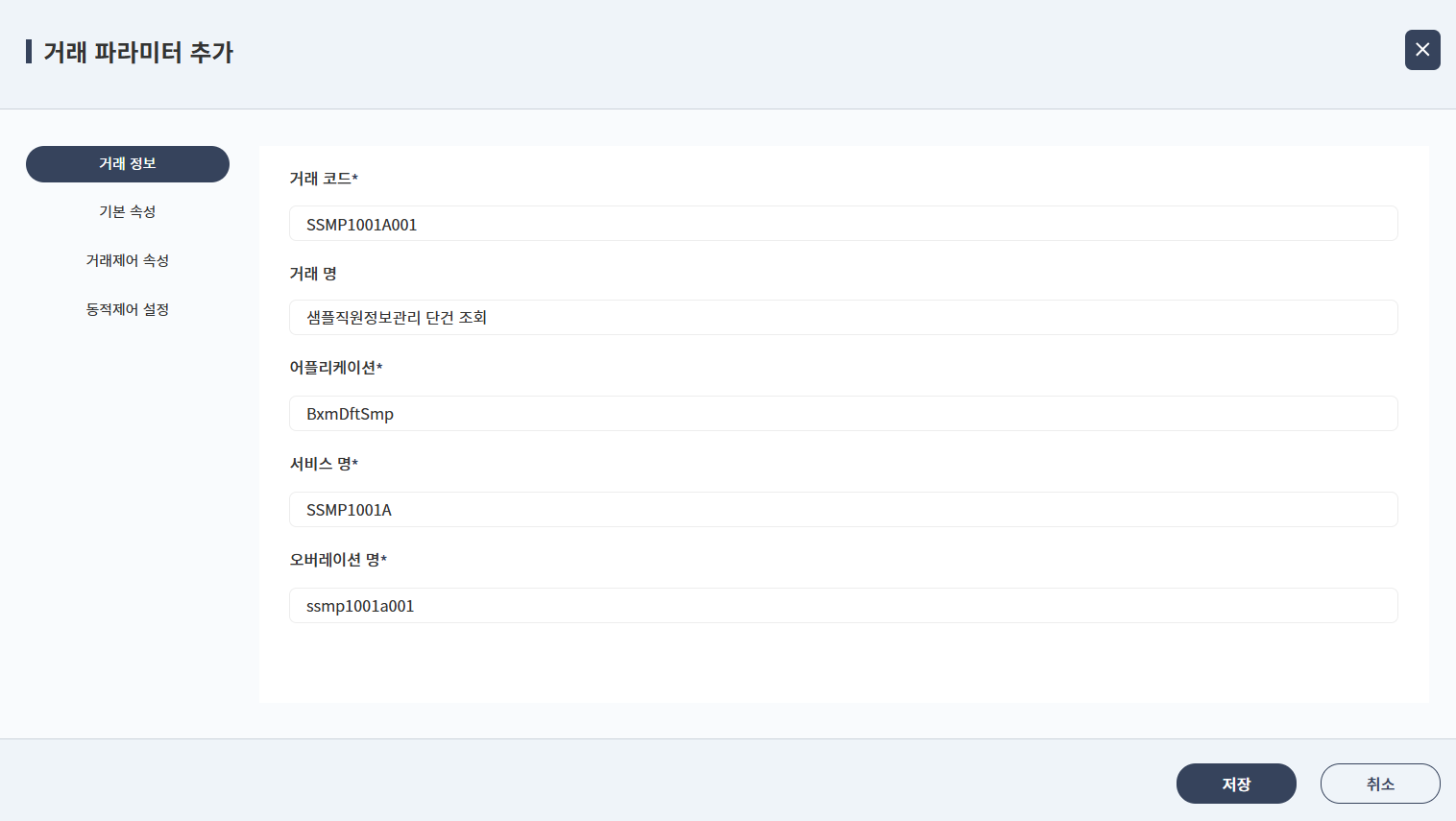Click the 거래 코드 field label
This screenshot has width=1456, height=821.
(320, 179)
